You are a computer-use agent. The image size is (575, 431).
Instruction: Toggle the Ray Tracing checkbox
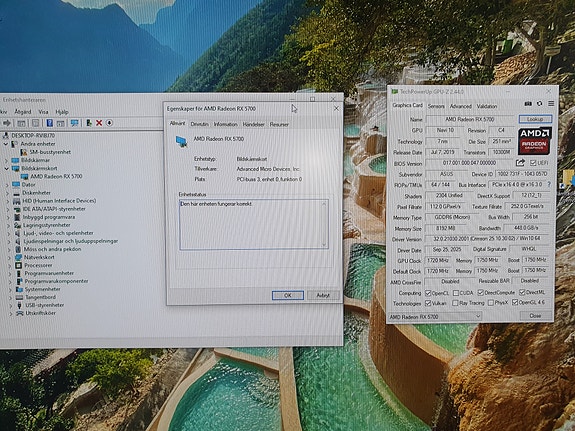coord(455,303)
